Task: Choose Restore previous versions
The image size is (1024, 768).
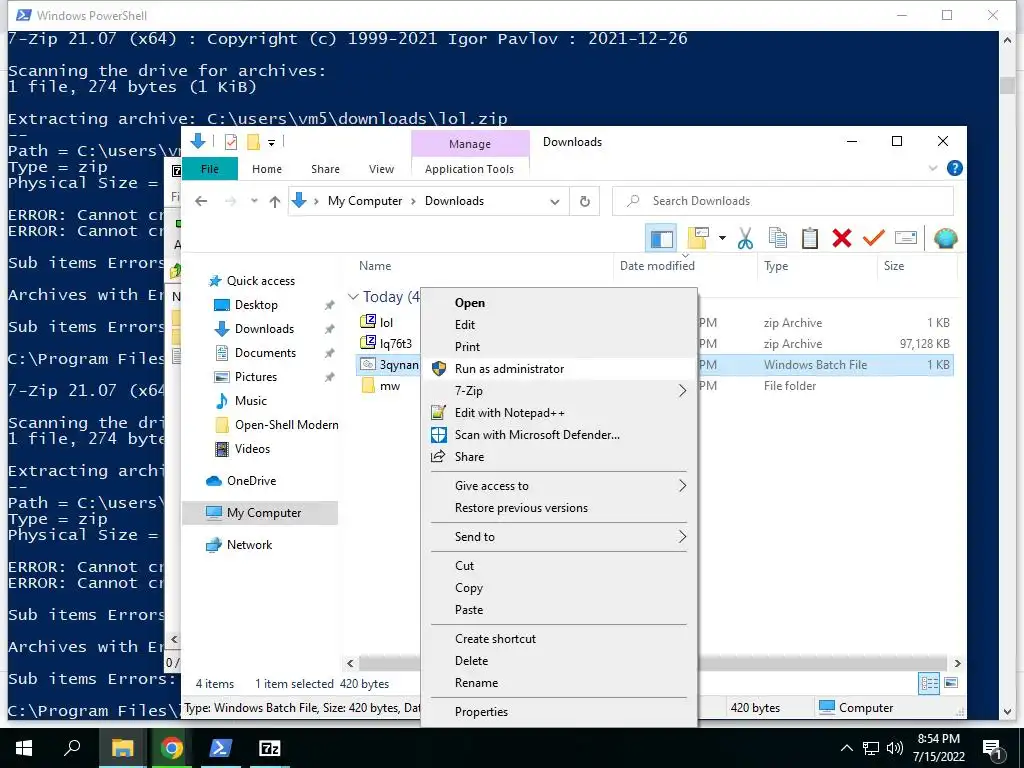Action: click(559, 508)
